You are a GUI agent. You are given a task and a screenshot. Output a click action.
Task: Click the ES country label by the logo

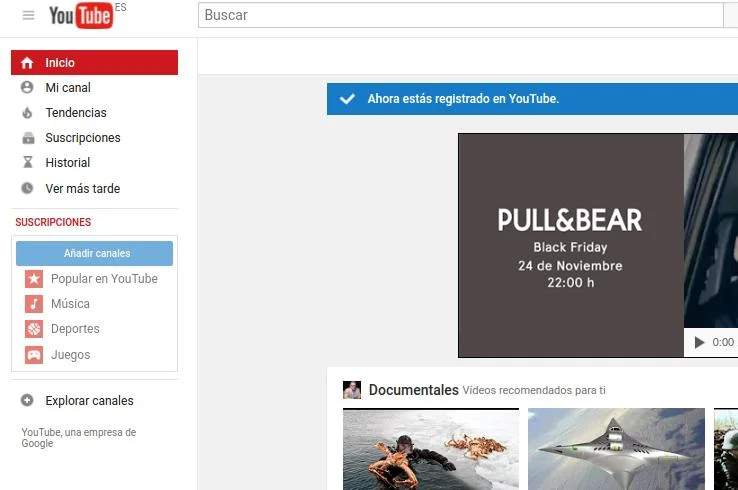click(x=120, y=7)
